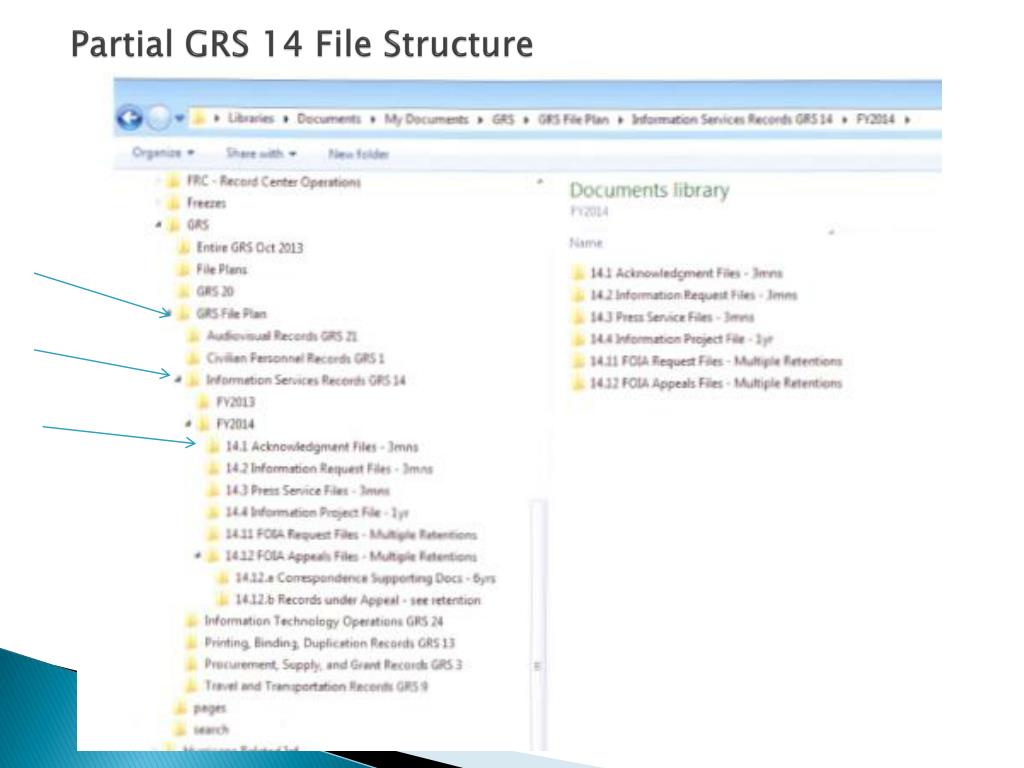Select '14.3 Press Service Files - 3mns' text in file list
The width and height of the screenshot is (1024, 768).
pos(672,317)
